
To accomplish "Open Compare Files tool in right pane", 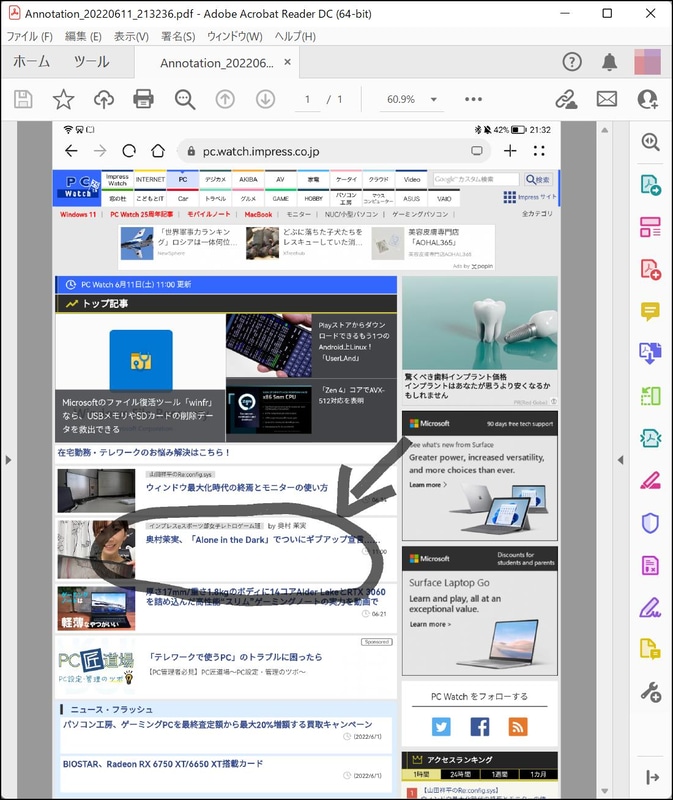I will (650, 396).
